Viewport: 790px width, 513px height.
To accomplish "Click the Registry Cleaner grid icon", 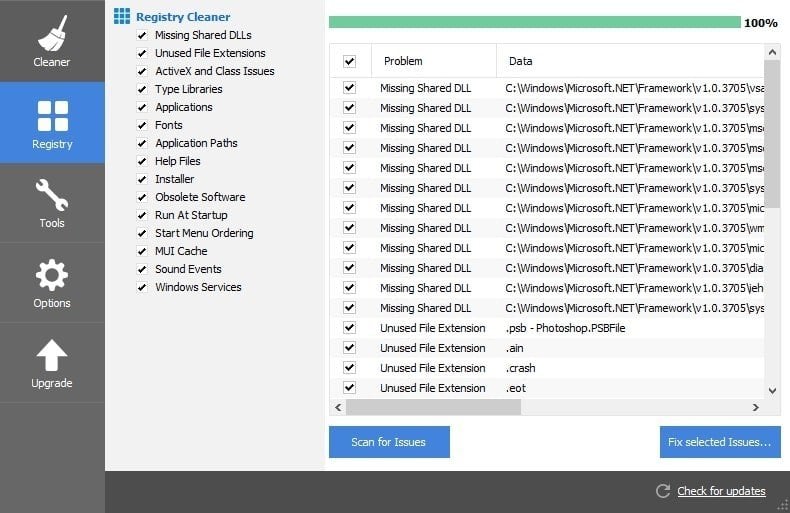I will 121,16.
